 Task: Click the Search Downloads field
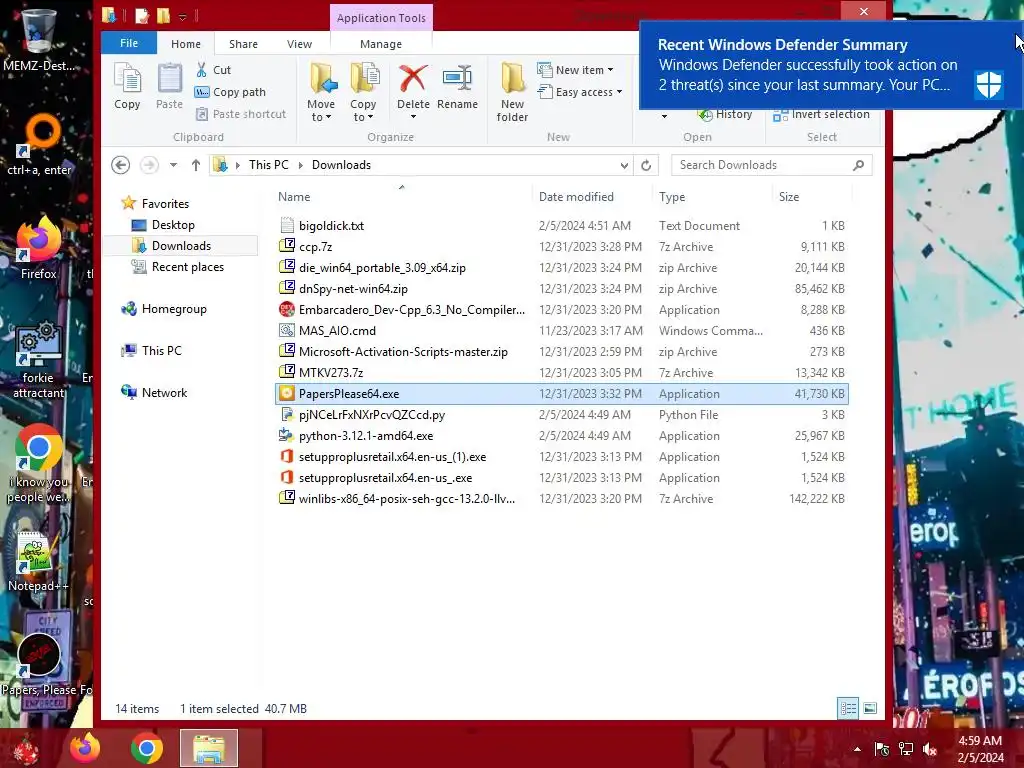[771, 165]
